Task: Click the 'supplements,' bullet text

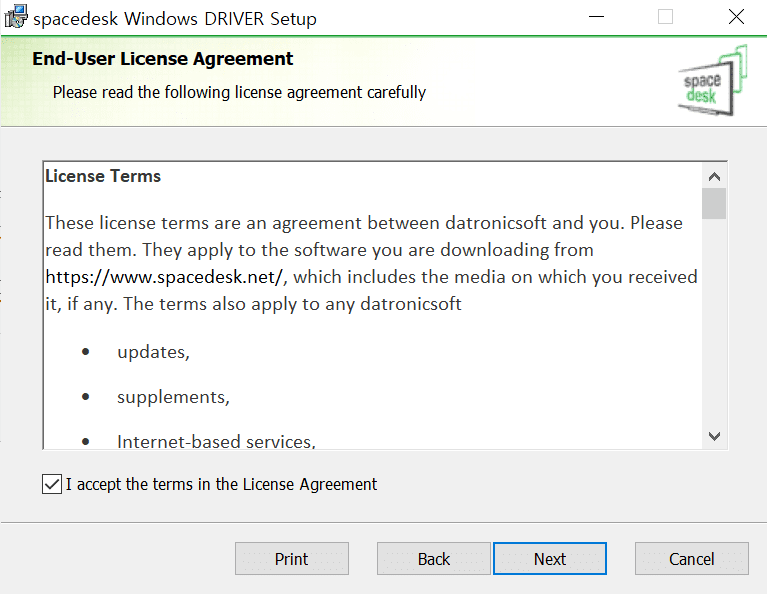Action: [173, 397]
